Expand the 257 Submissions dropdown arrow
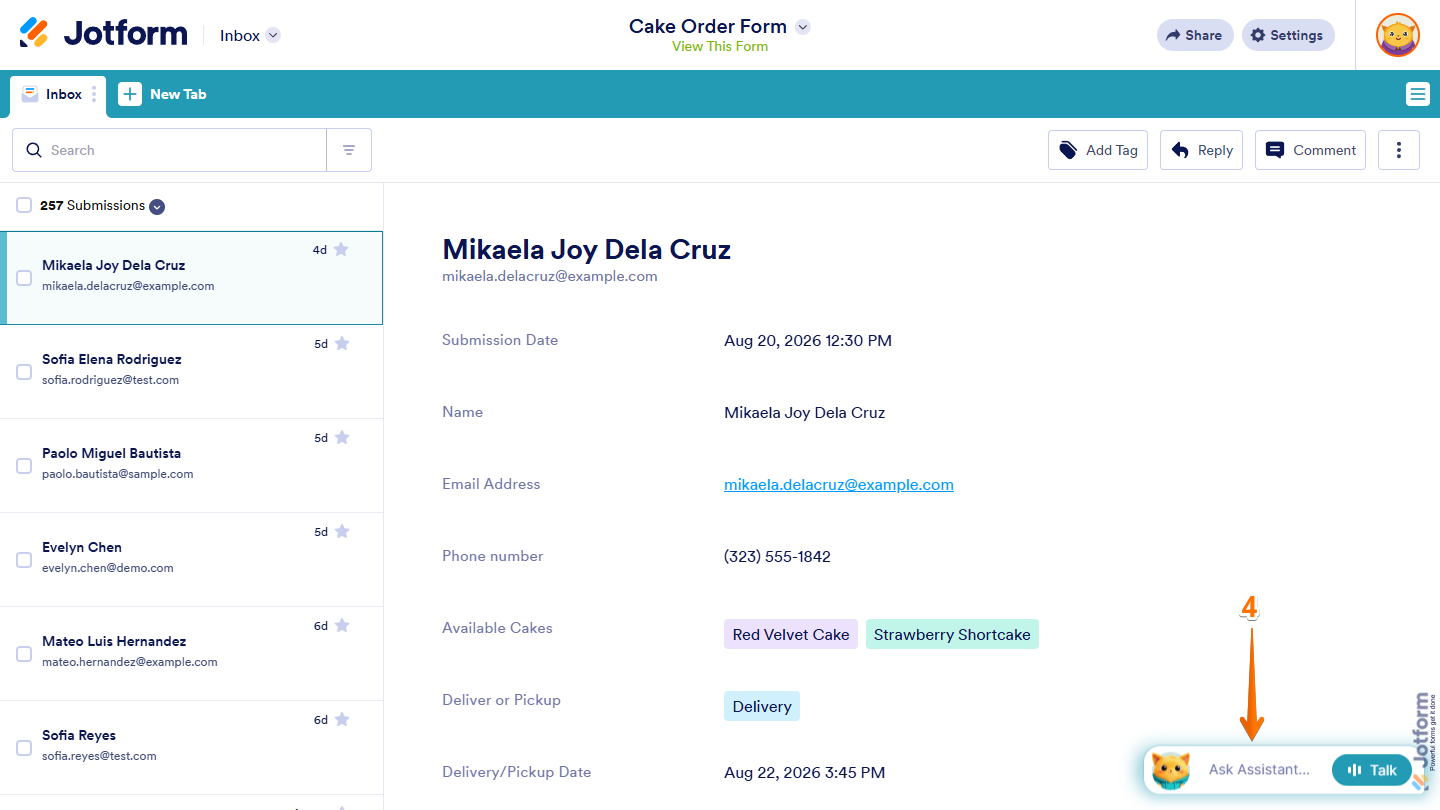This screenshot has width=1440, height=810. [x=157, y=206]
